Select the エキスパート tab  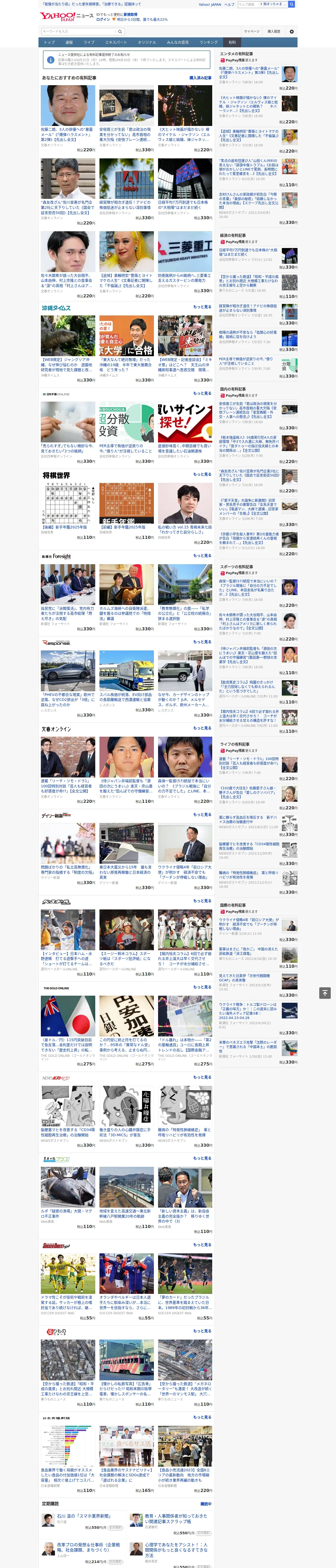116,43
